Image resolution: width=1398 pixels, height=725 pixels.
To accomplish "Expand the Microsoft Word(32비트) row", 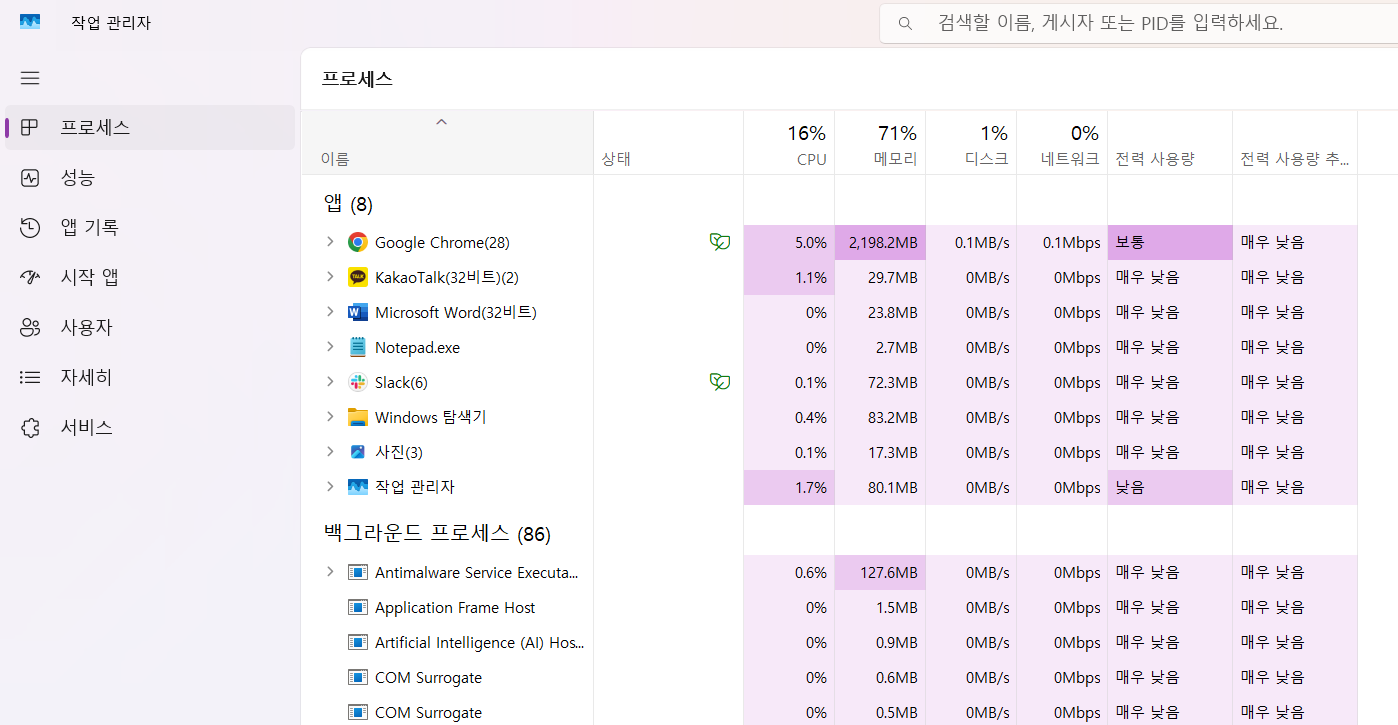I will click(330, 312).
